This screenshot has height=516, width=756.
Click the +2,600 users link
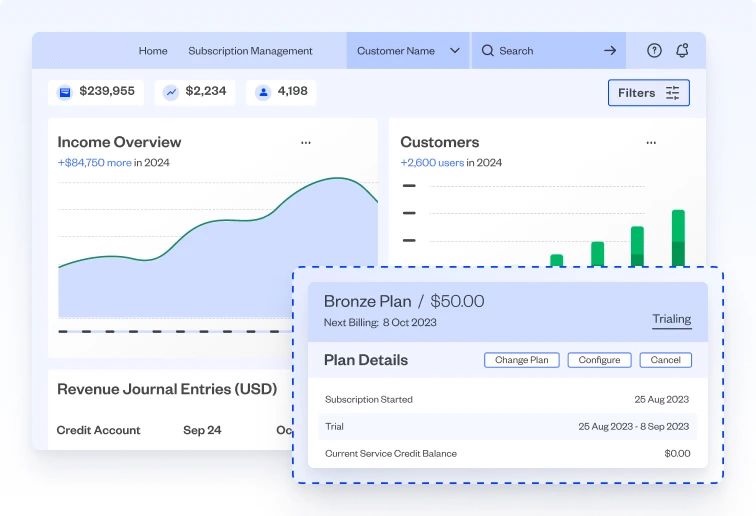[x=432, y=163]
